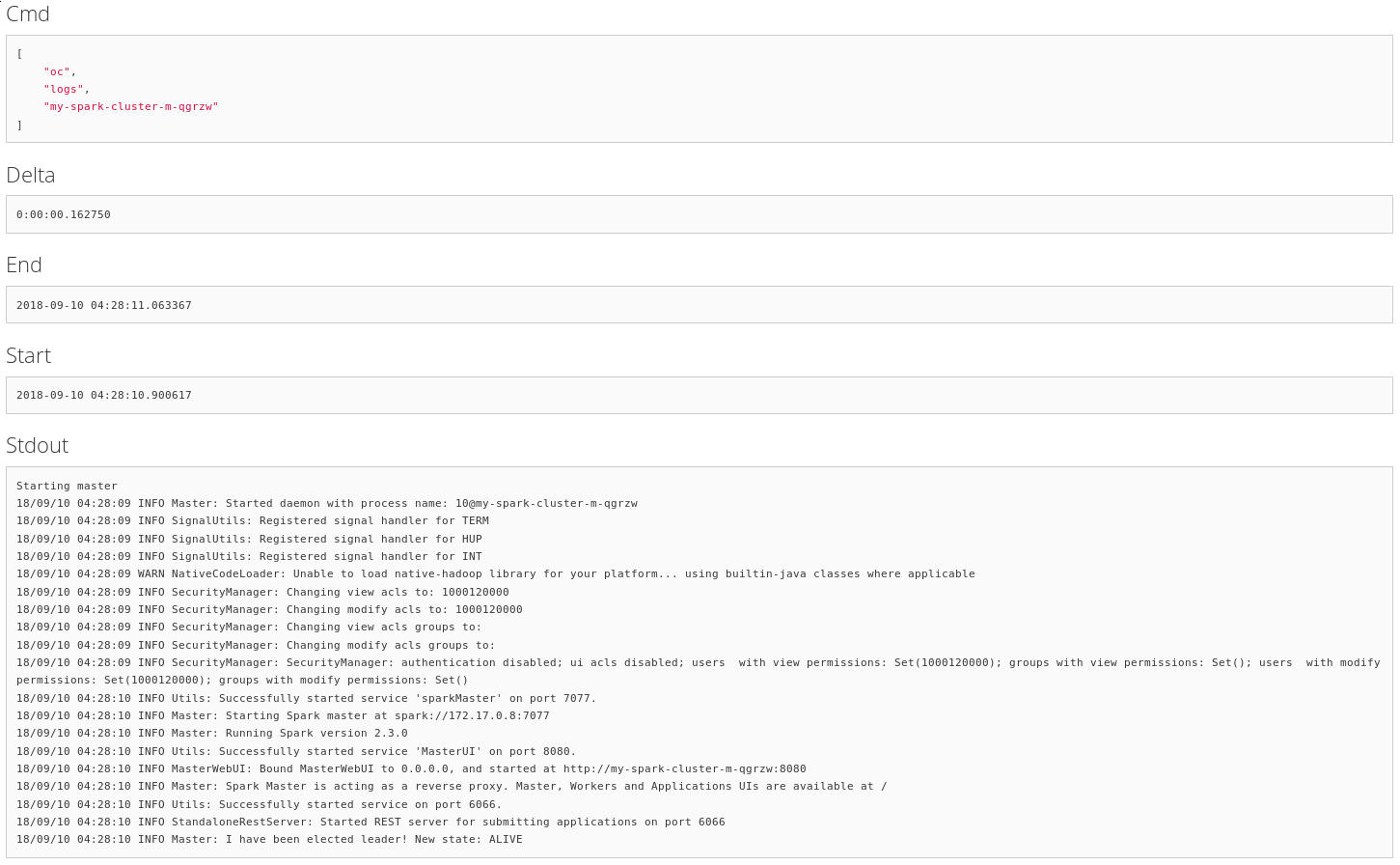
Task: Select the "oc" string in Cmd block
Action: click(x=59, y=71)
